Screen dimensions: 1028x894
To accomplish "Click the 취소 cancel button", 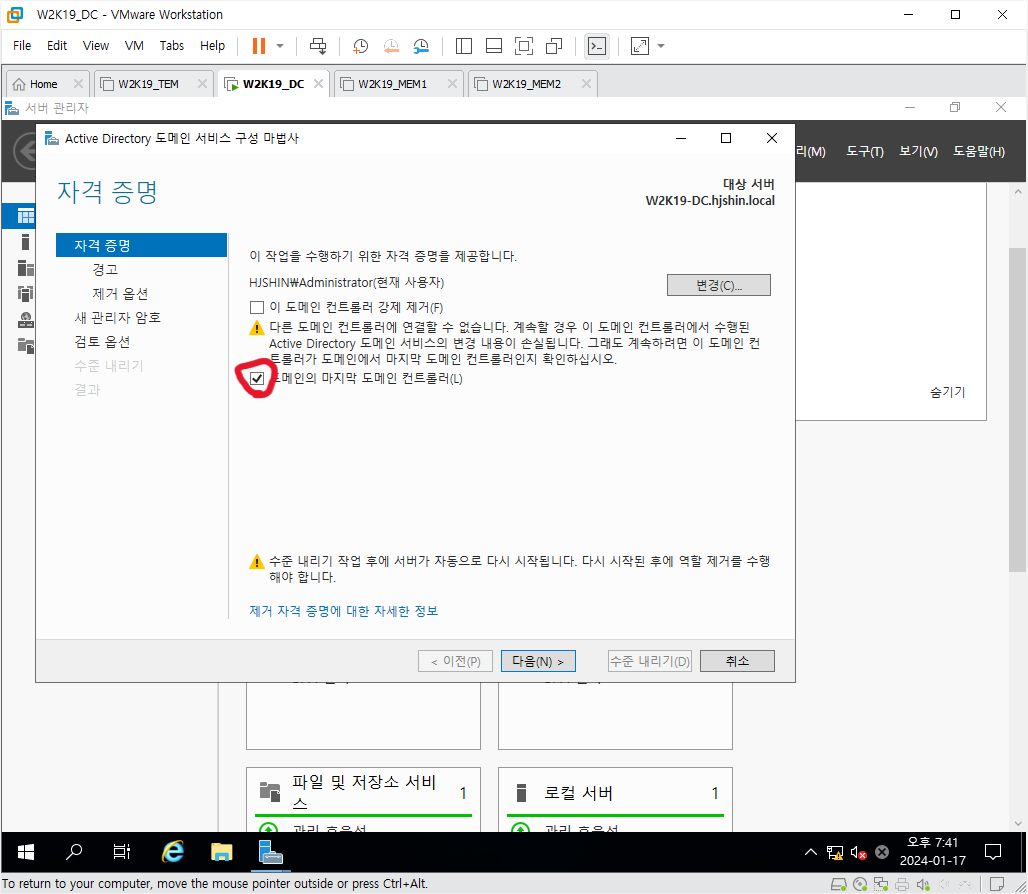I will 737,661.
